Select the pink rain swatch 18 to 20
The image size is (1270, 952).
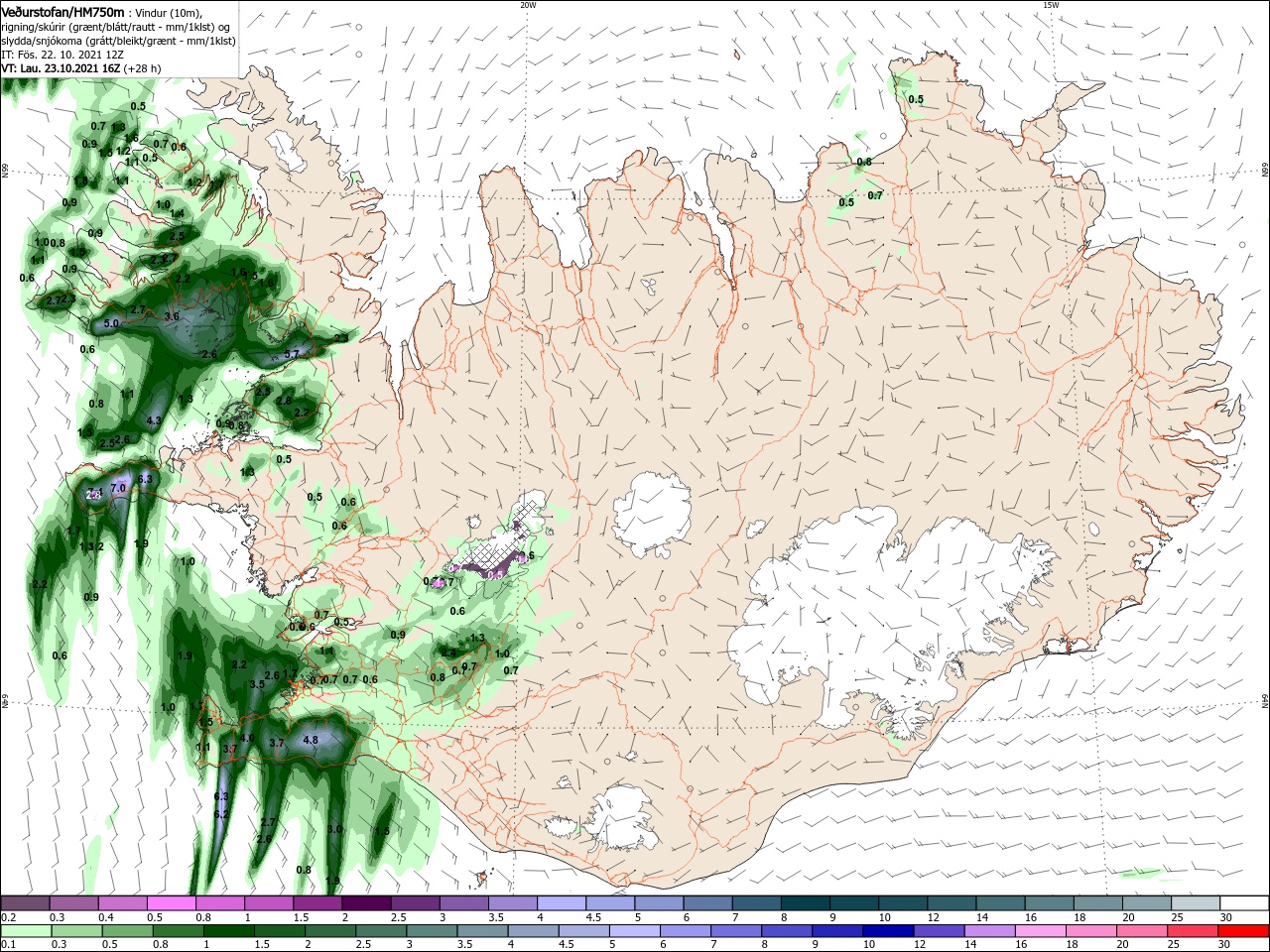[1089, 931]
